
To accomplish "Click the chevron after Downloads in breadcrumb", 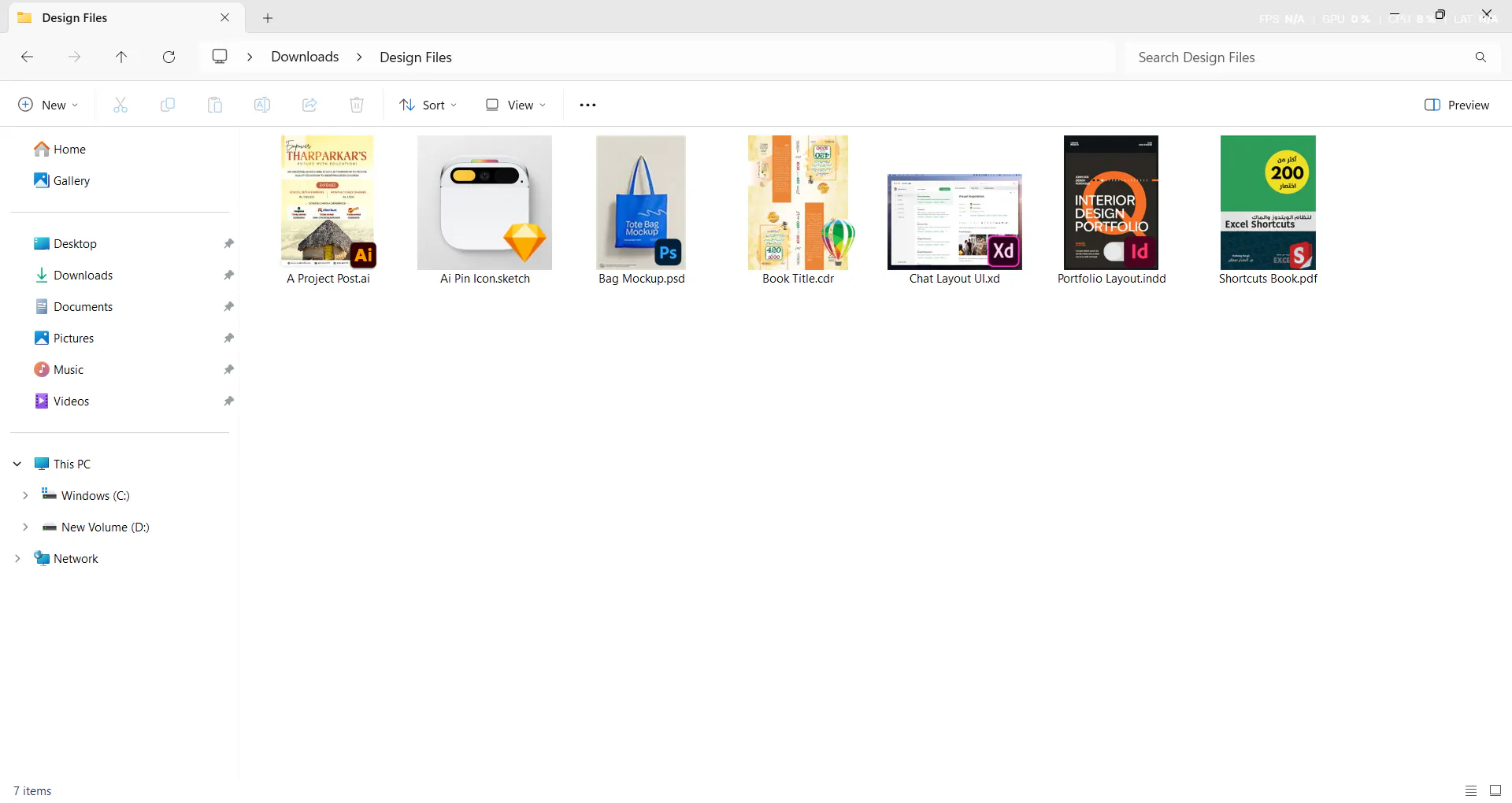I will [x=359, y=57].
